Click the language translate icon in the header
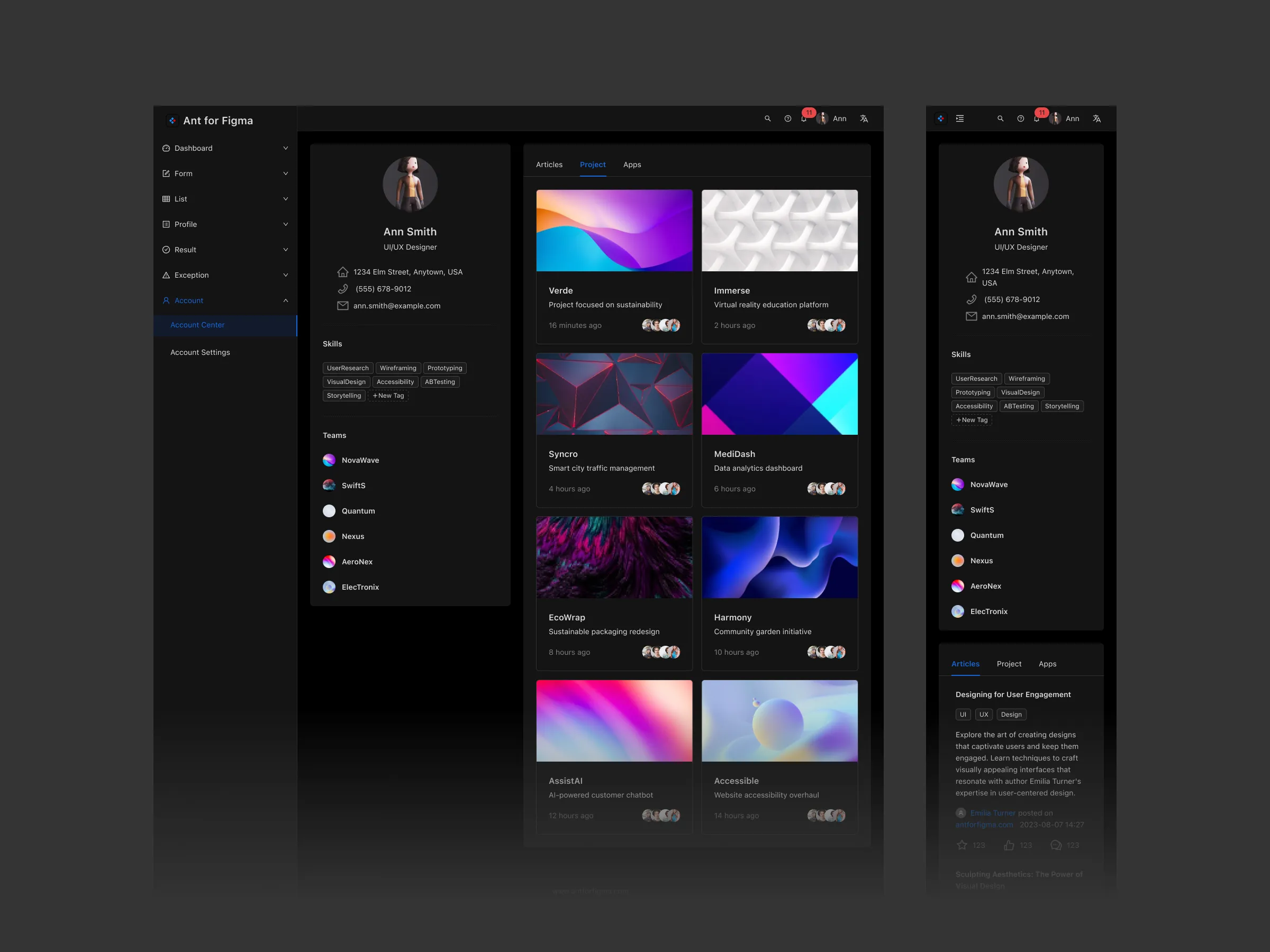The image size is (1270, 952). (x=864, y=119)
